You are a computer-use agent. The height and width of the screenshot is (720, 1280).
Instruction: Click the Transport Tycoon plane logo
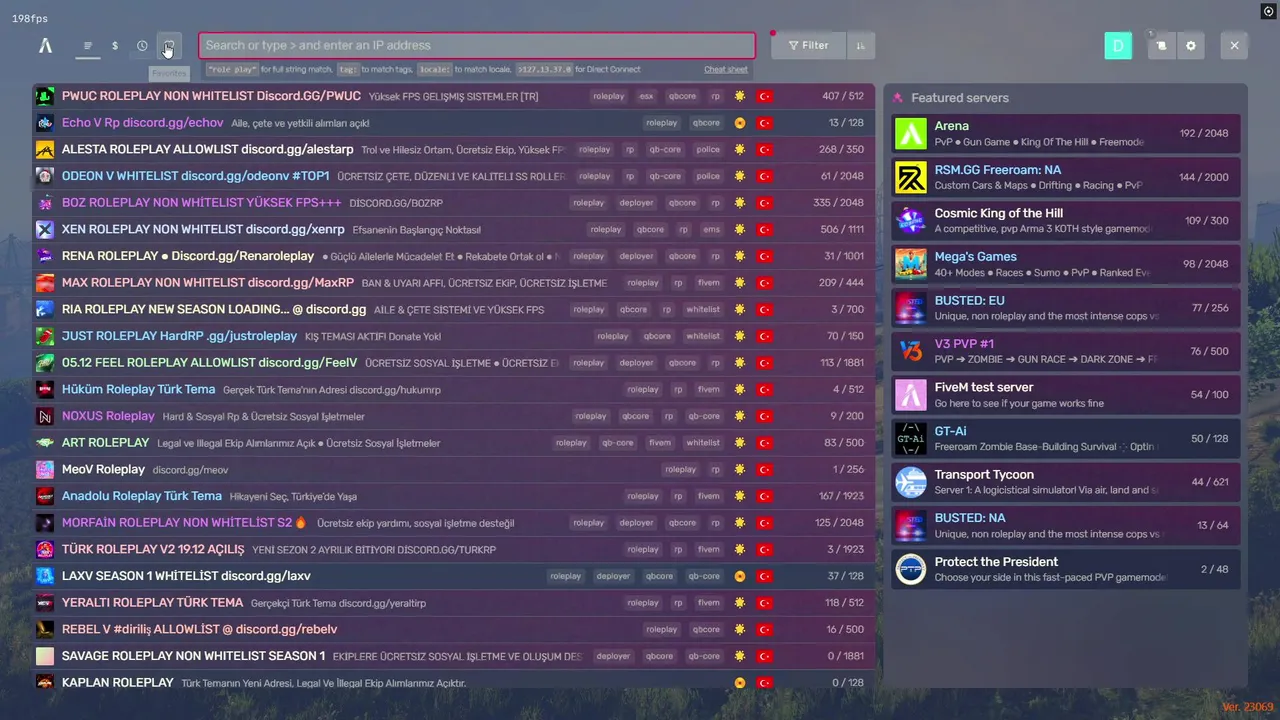click(x=910, y=482)
